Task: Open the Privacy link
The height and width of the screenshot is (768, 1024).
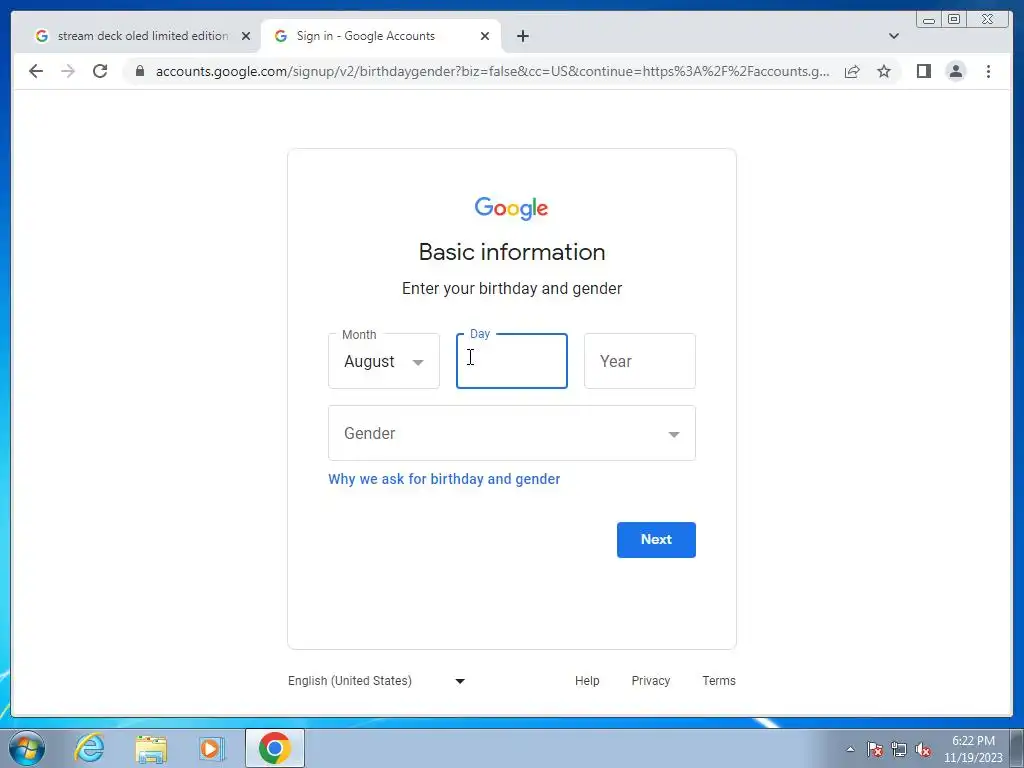Action: (x=650, y=680)
